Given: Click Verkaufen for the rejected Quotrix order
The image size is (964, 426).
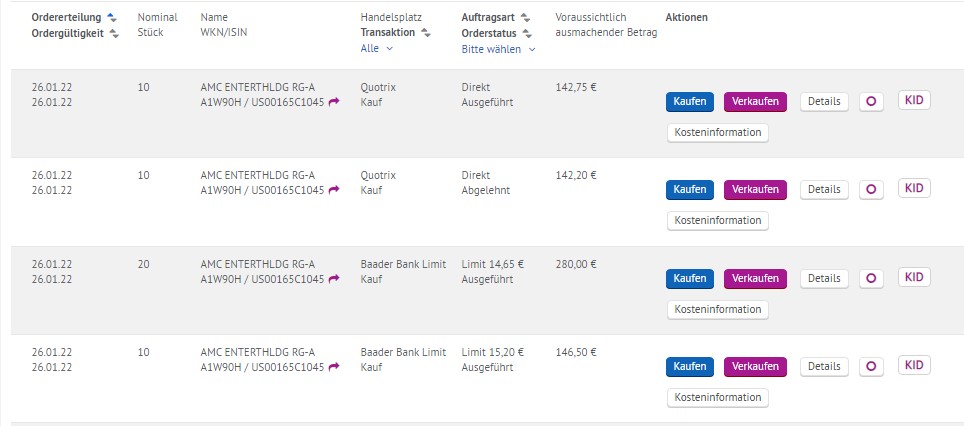Looking at the screenshot, I should (x=755, y=190).
